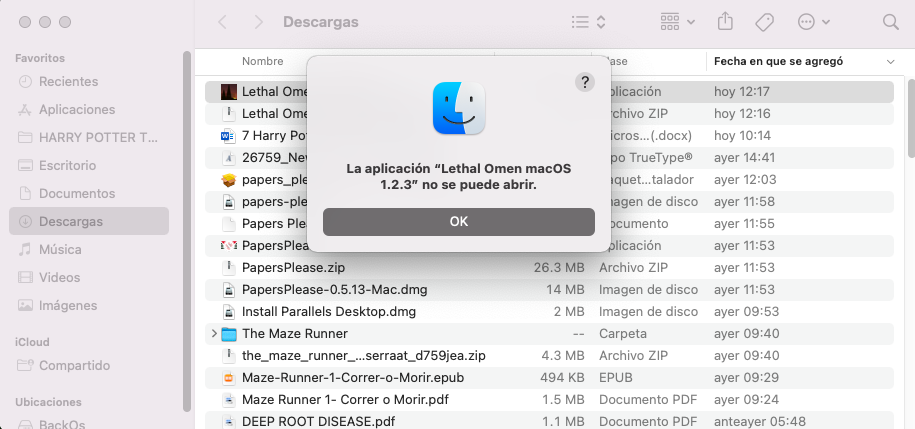Screen dimensions: 915x429
Task: Click the Imágenes photo icon
Action: pyautogui.click(x=25, y=305)
